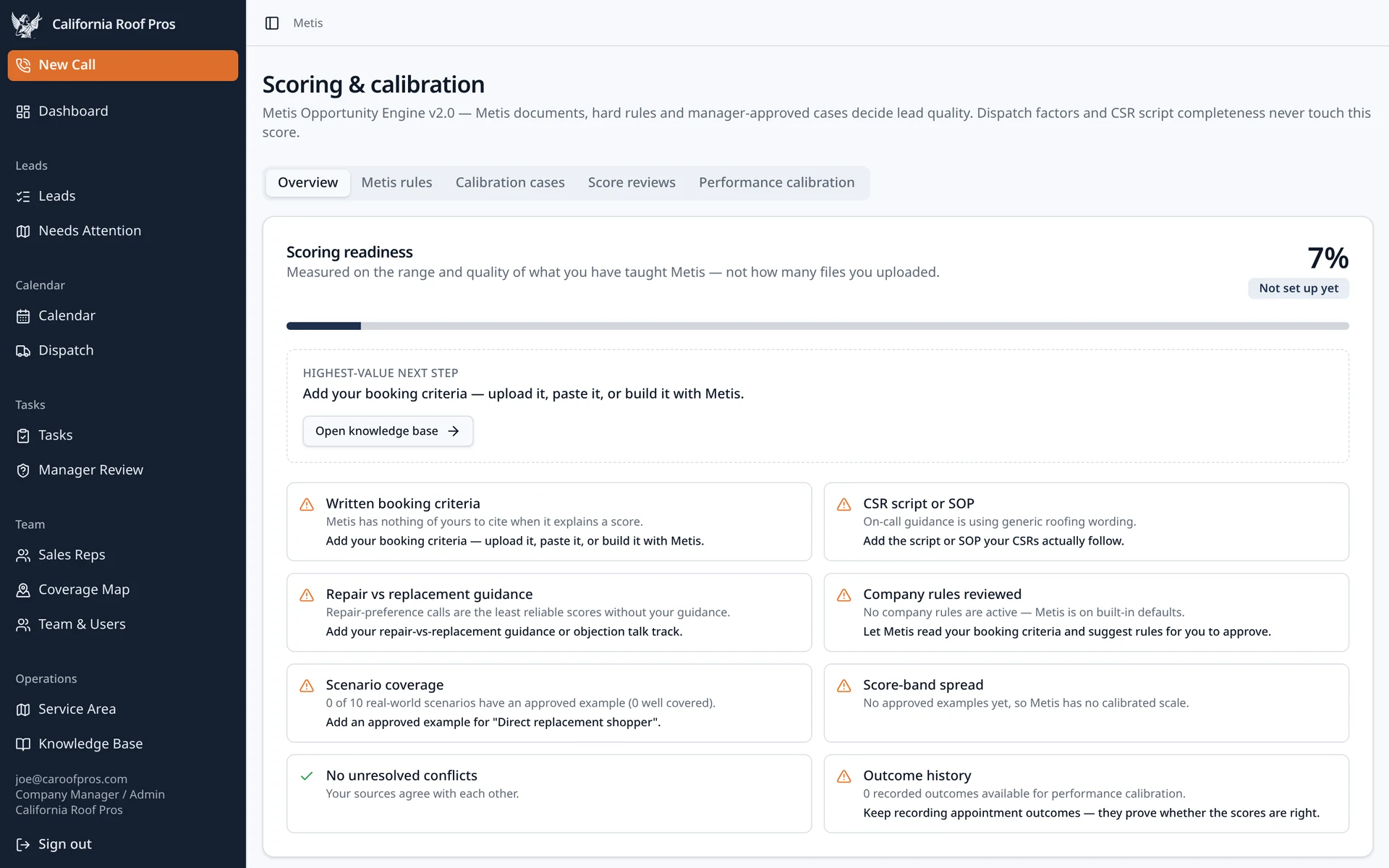Click the Service Area map icon

tap(23, 710)
